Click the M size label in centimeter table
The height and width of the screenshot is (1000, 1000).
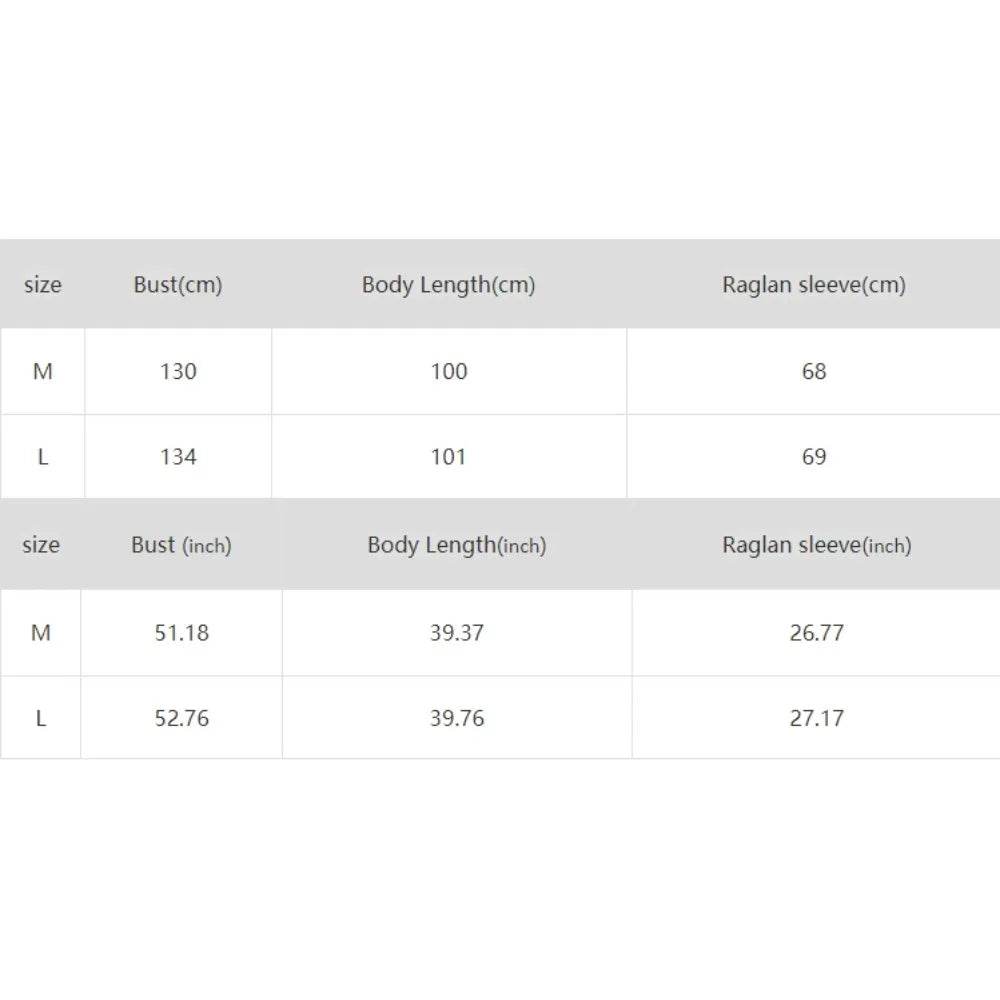click(x=42, y=372)
